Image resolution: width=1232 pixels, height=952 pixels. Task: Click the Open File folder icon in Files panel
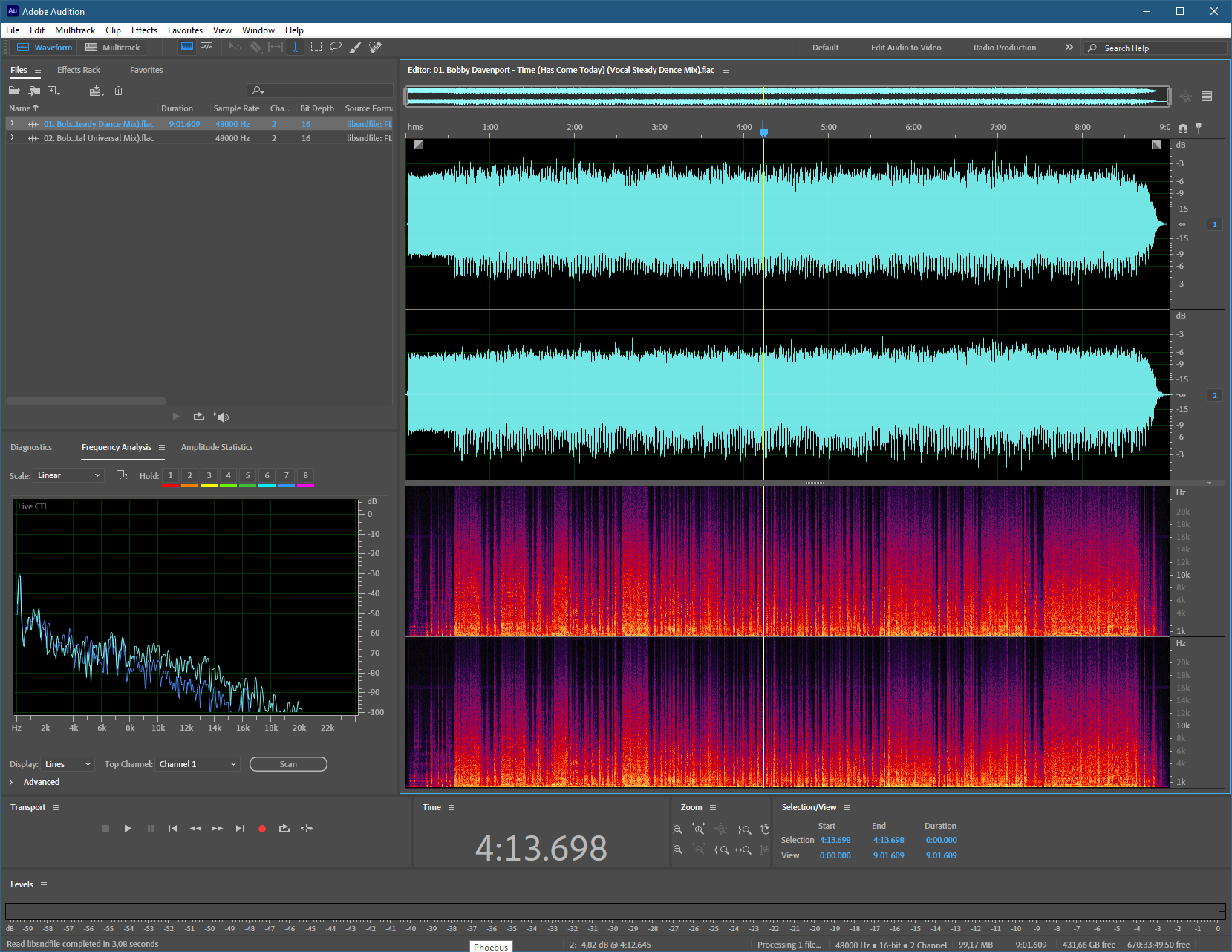pyautogui.click(x=14, y=91)
